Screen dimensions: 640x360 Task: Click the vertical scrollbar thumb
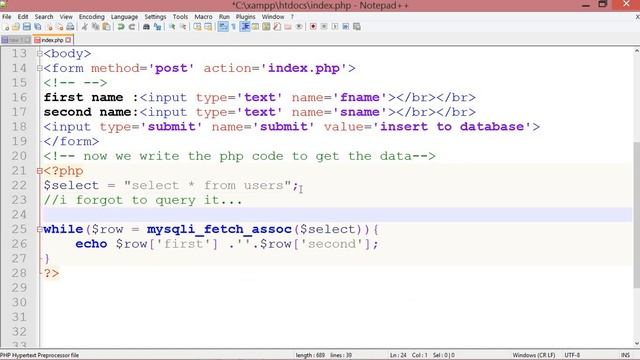click(x=636, y=215)
